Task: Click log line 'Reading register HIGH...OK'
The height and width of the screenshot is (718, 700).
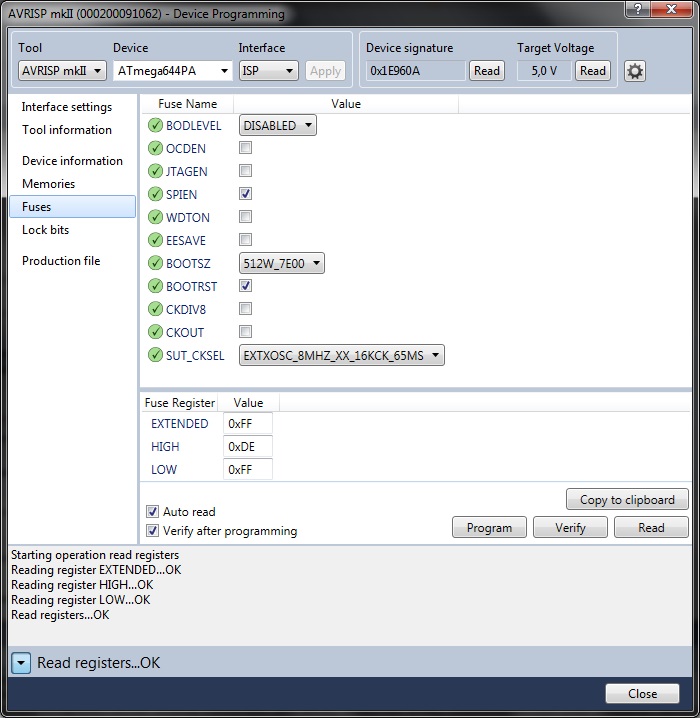Action: 82,585
